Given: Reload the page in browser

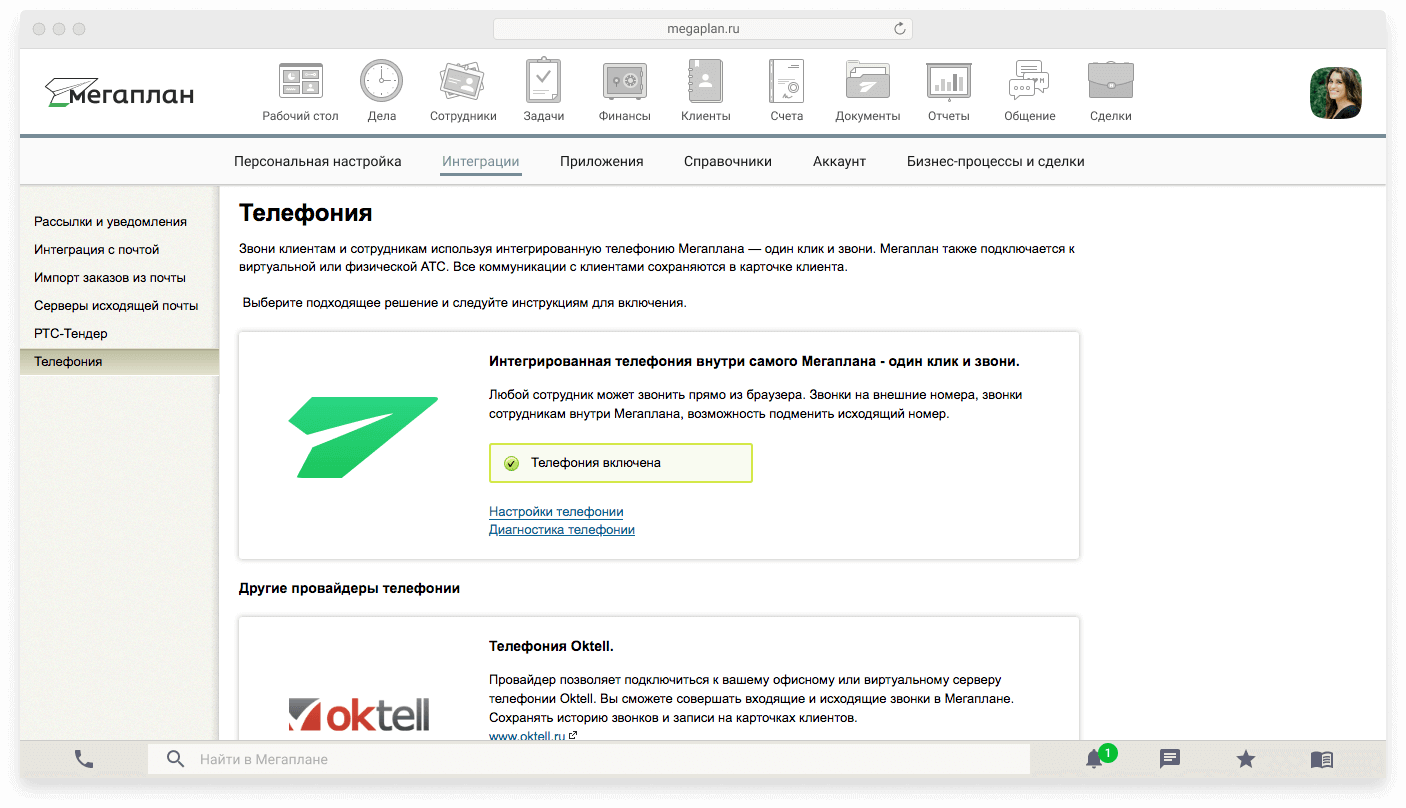Looking at the screenshot, I should (900, 29).
